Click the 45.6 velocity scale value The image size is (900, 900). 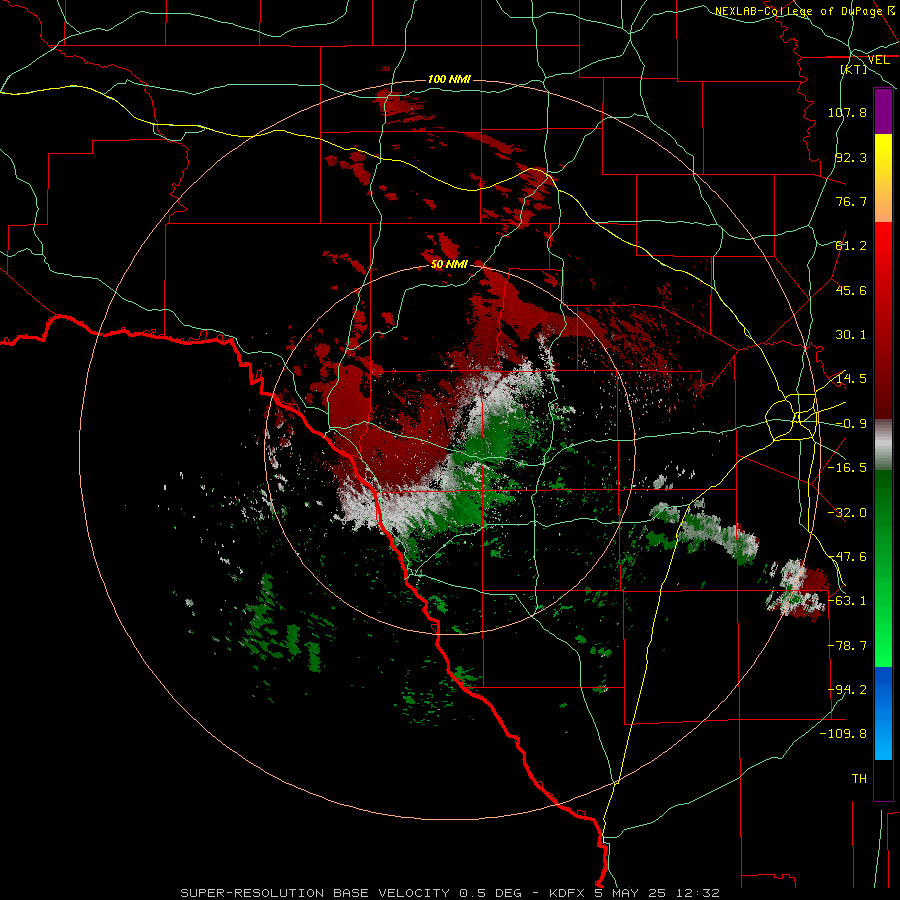pyautogui.click(x=851, y=290)
